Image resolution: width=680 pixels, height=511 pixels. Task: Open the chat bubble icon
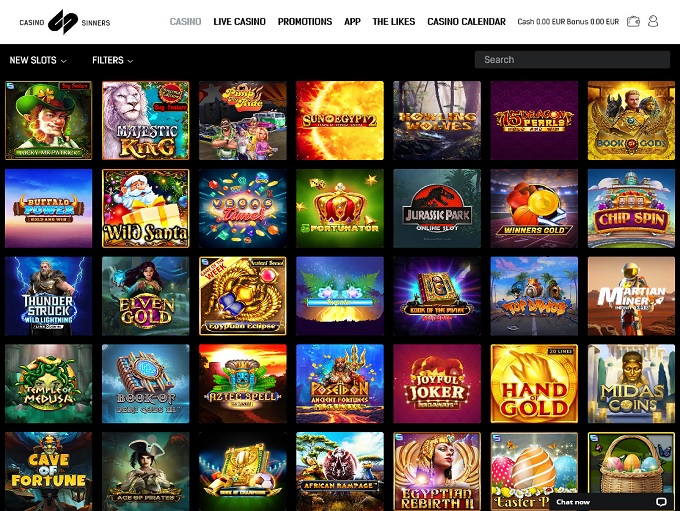661,502
